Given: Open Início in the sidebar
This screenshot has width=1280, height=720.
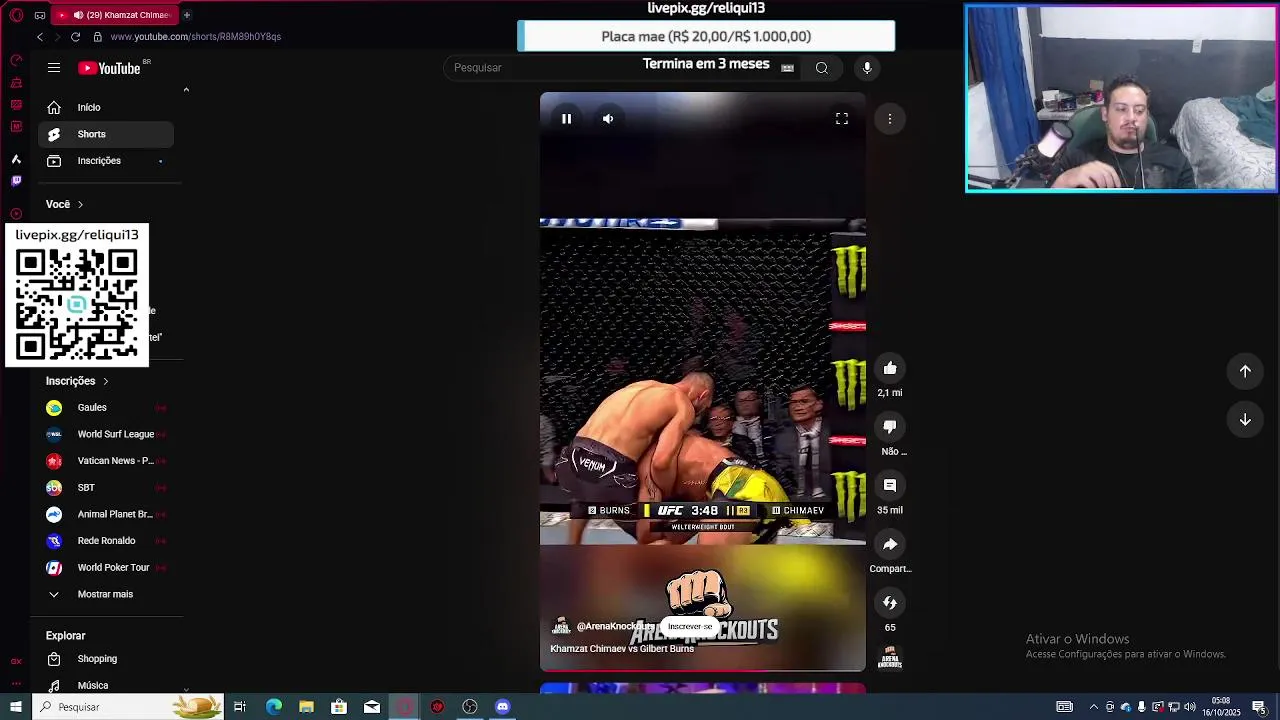Looking at the screenshot, I should tap(106, 107).
